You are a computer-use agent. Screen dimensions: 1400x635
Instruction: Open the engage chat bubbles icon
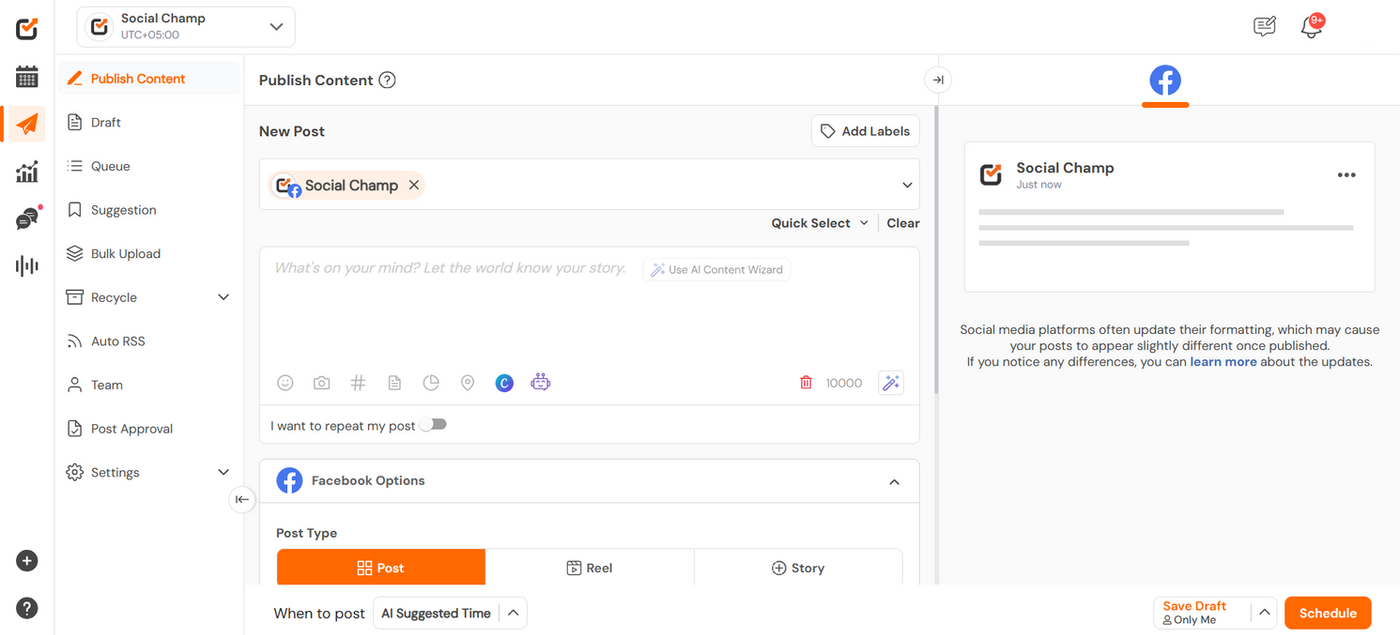click(27, 219)
